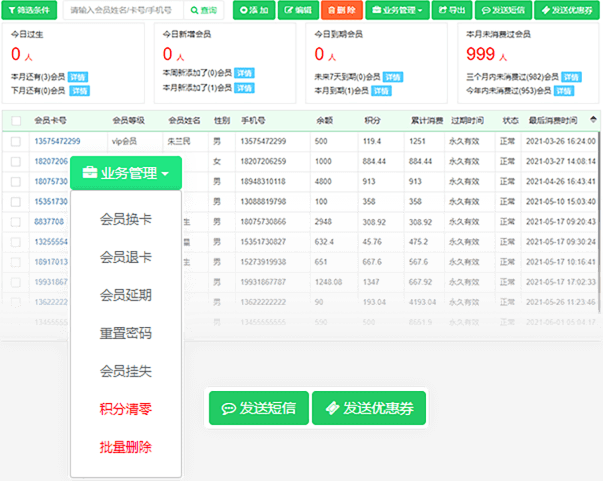The height and width of the screenshot is (481, 603).
Task: Check the row for card 13575472299
Action: tap(16, 142)
